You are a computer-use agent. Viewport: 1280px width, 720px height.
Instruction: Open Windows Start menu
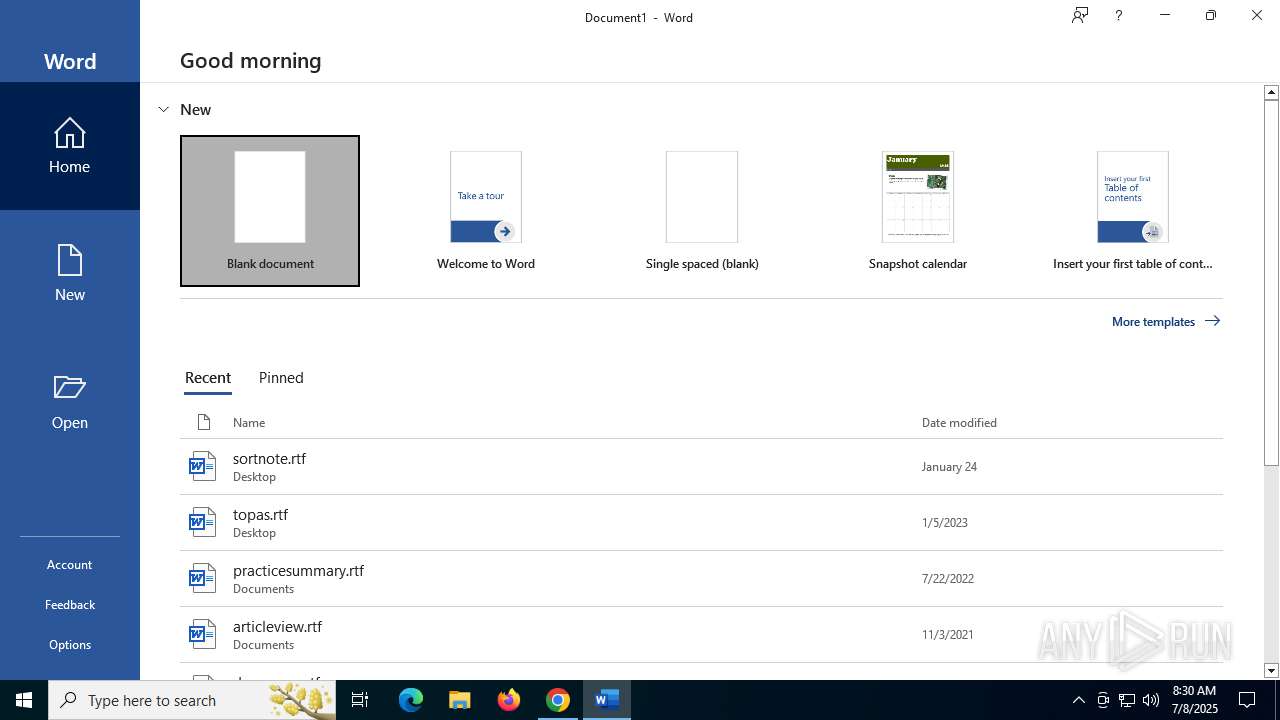24,700
